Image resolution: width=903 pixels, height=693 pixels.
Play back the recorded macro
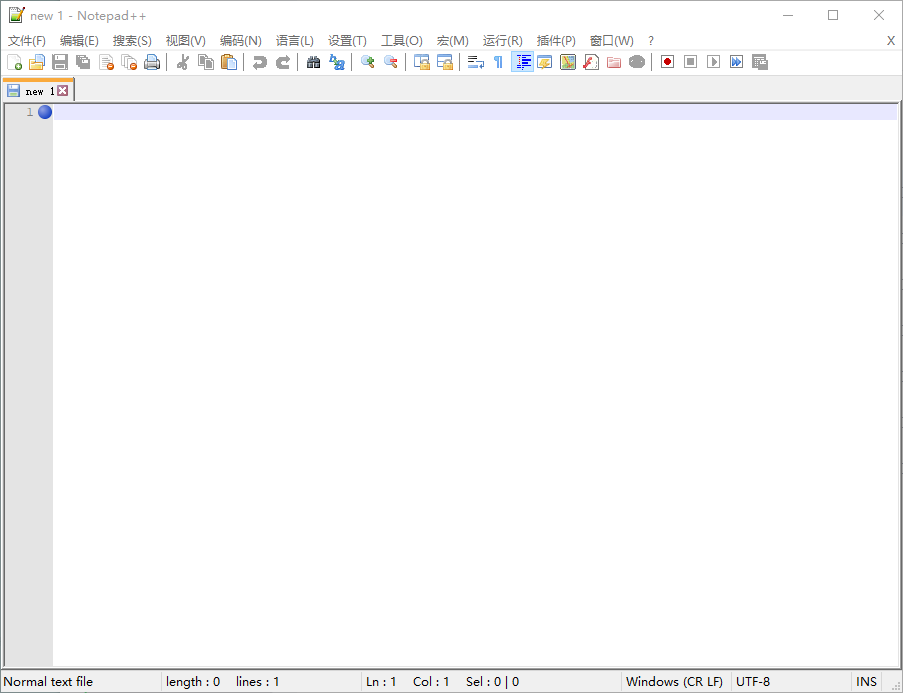(x=714, y=62)
